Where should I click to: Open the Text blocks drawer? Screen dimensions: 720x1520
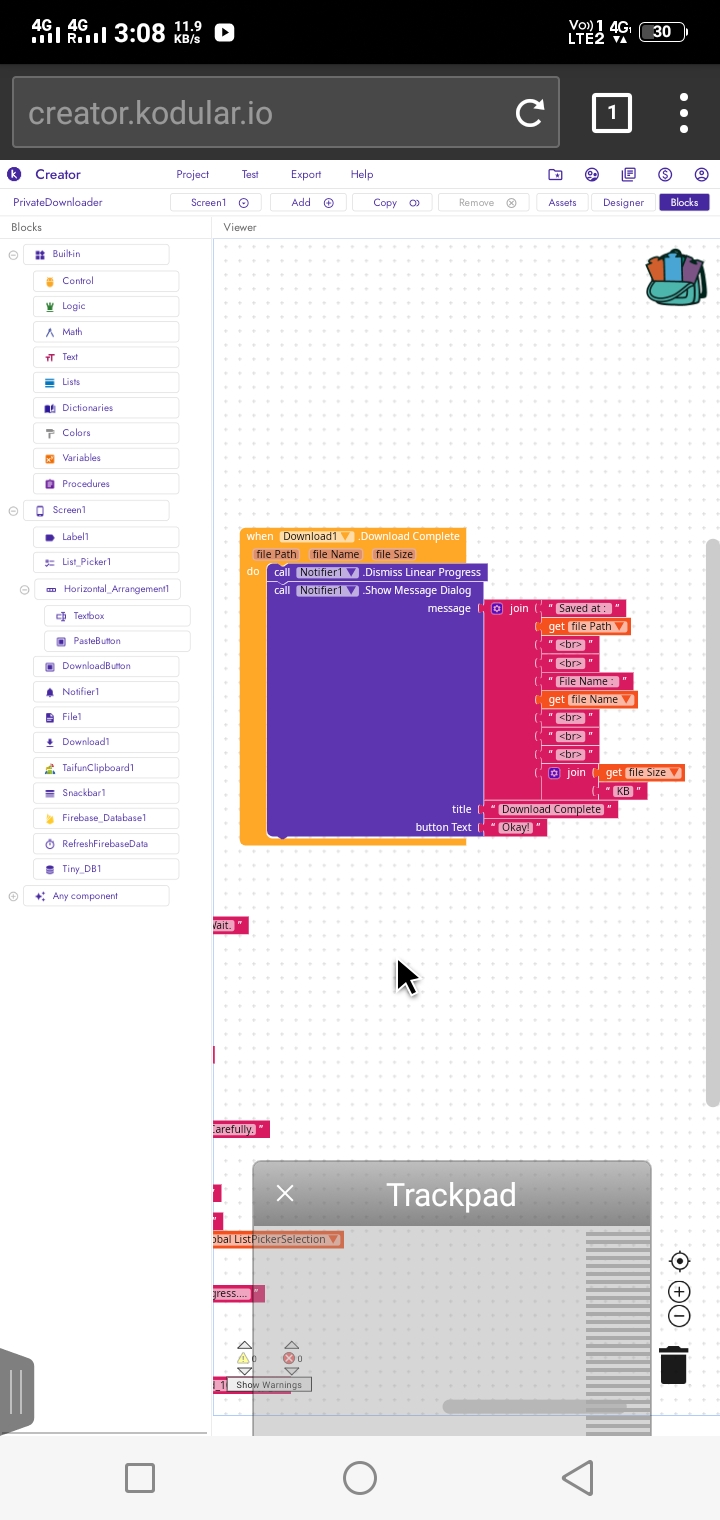[106, 357]
